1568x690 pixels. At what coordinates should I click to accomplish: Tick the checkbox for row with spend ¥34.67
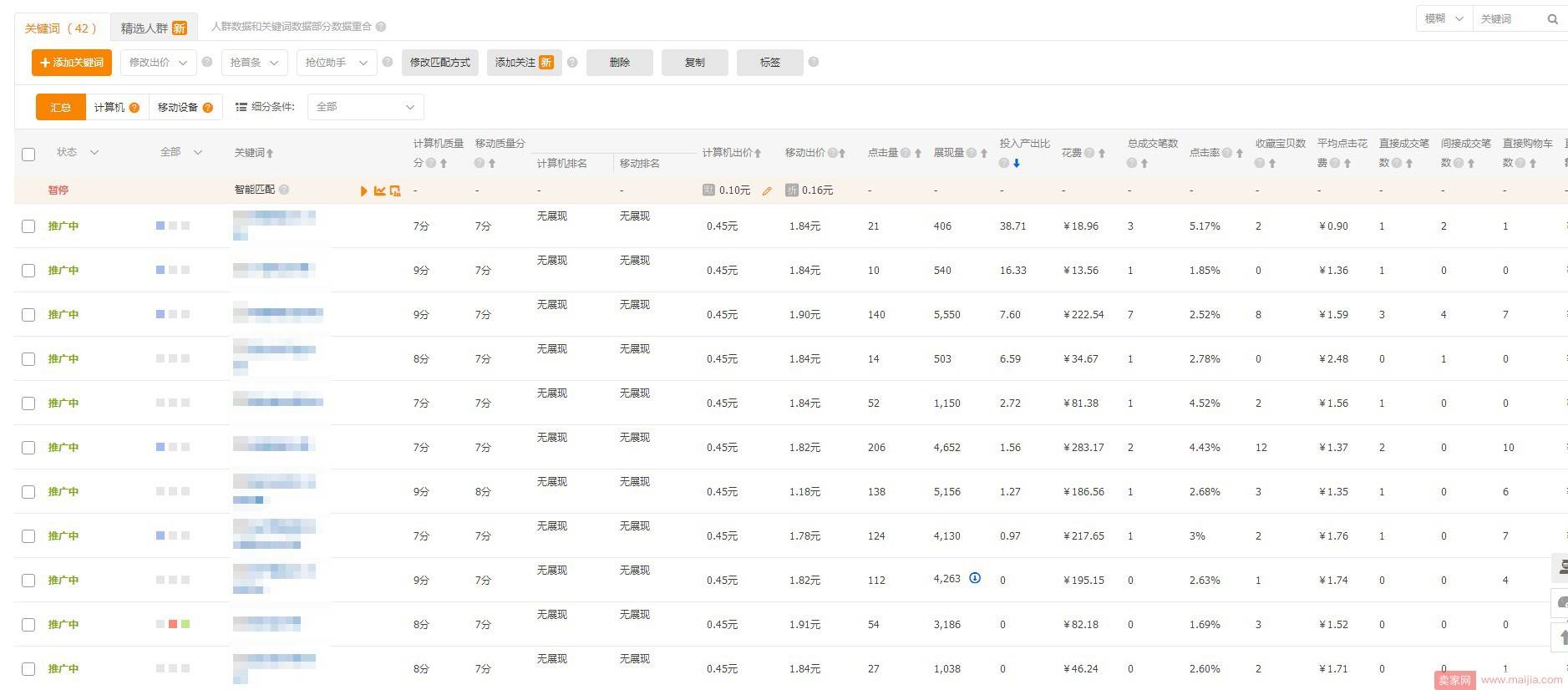tap(28, 359)
